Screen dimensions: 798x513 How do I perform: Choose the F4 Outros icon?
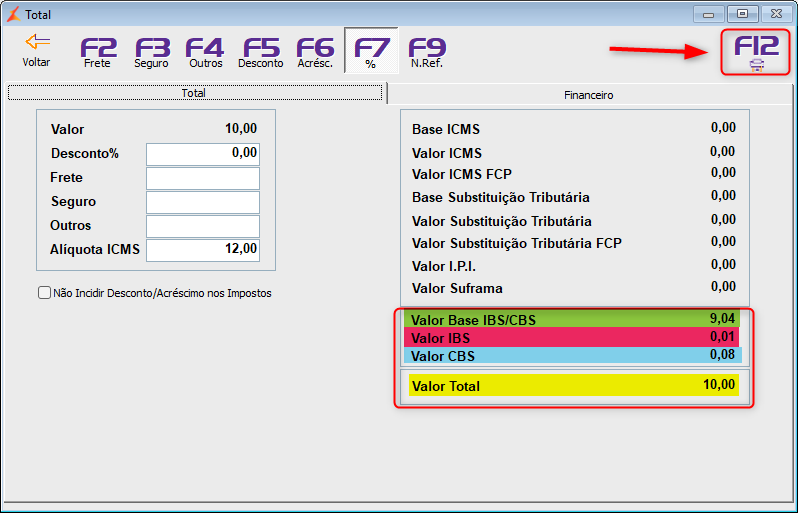[205, 53]
